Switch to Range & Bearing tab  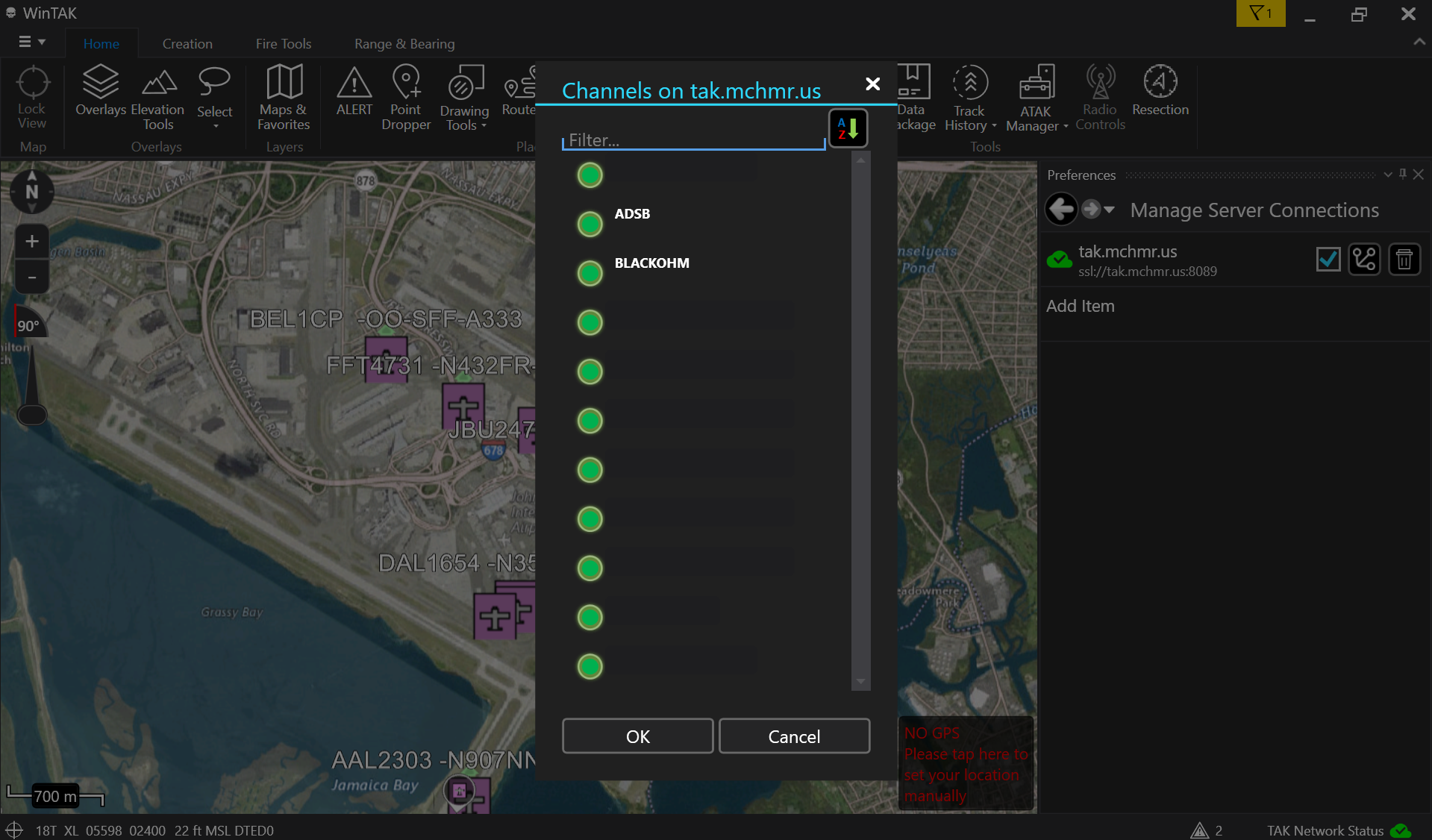[404, 44]
